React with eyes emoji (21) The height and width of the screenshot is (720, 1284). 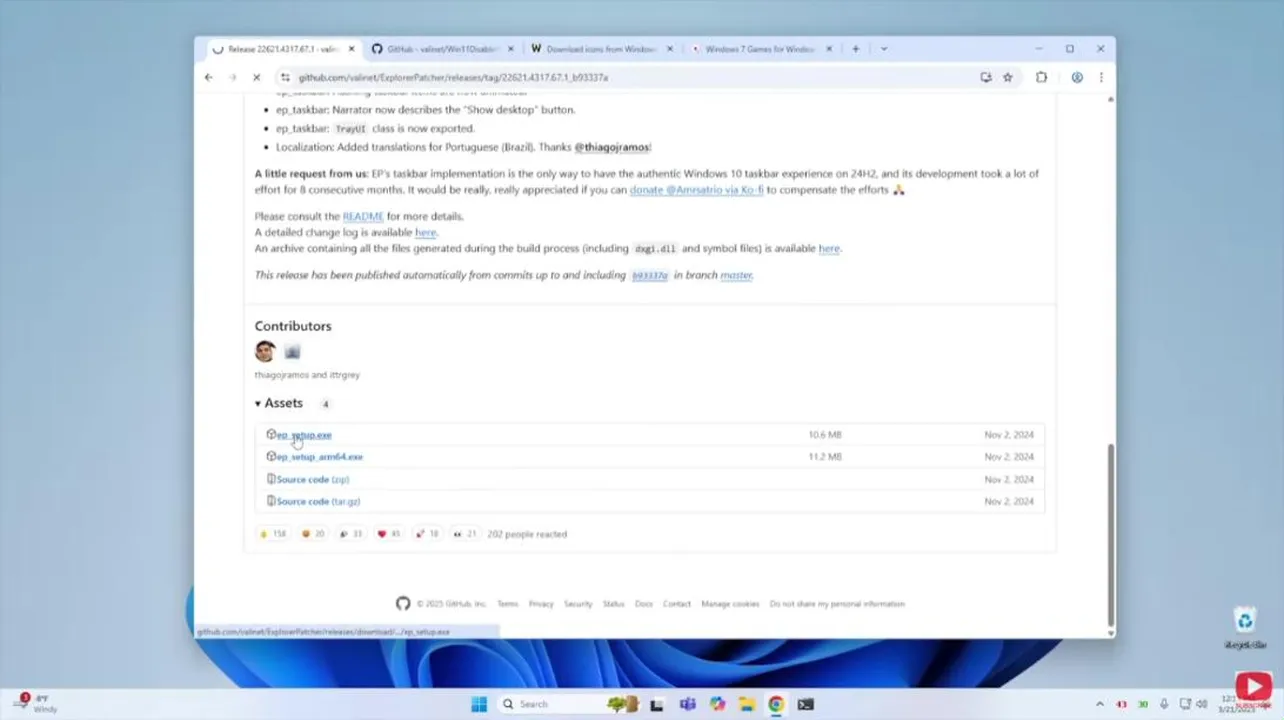pos(465,534)
